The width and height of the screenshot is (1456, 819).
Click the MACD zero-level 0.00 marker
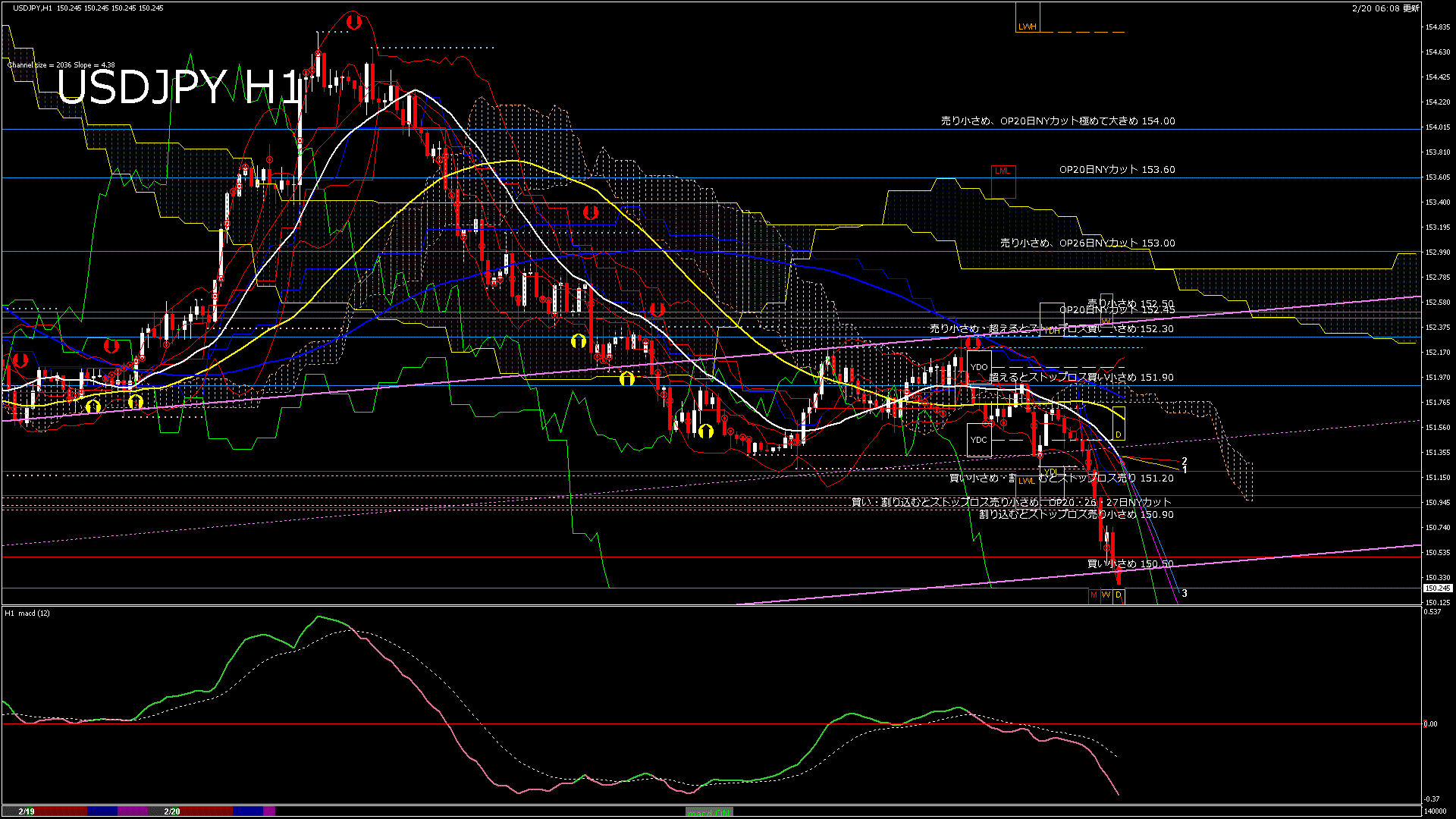tap(1430, 724)
